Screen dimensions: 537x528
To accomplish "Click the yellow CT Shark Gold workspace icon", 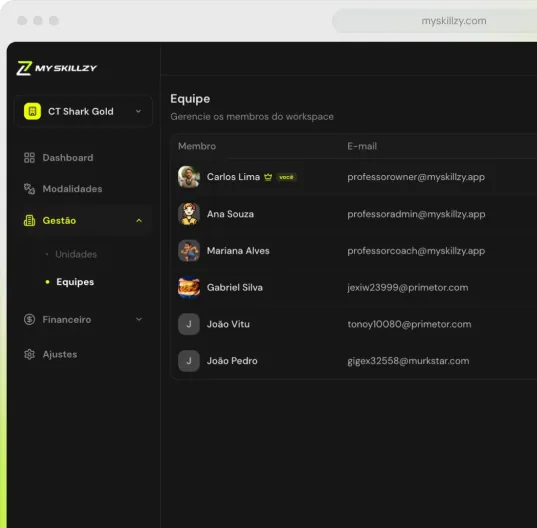I will [x=33, y=111].
